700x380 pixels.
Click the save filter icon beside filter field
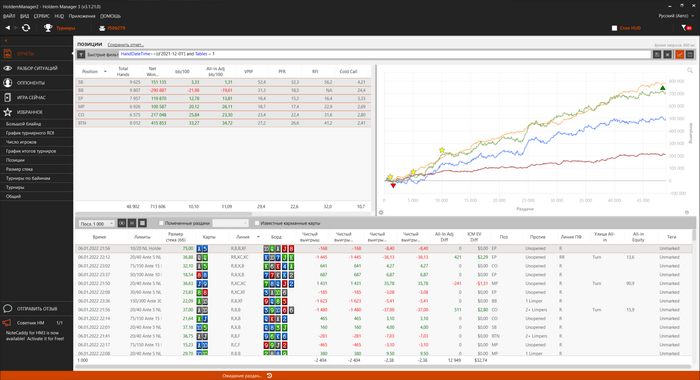(657, 54)
